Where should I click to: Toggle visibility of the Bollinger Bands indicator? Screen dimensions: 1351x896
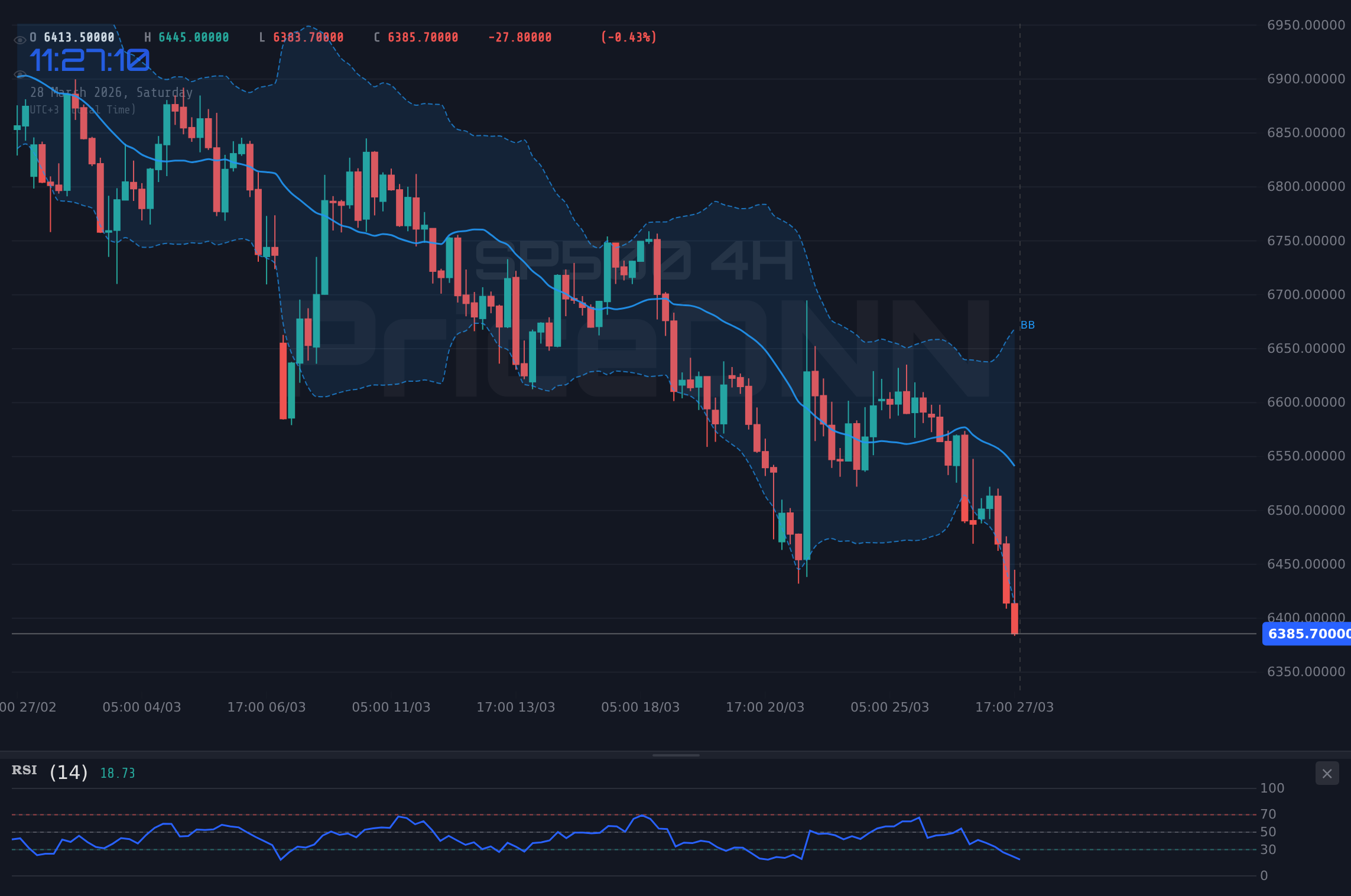point(20,75)
